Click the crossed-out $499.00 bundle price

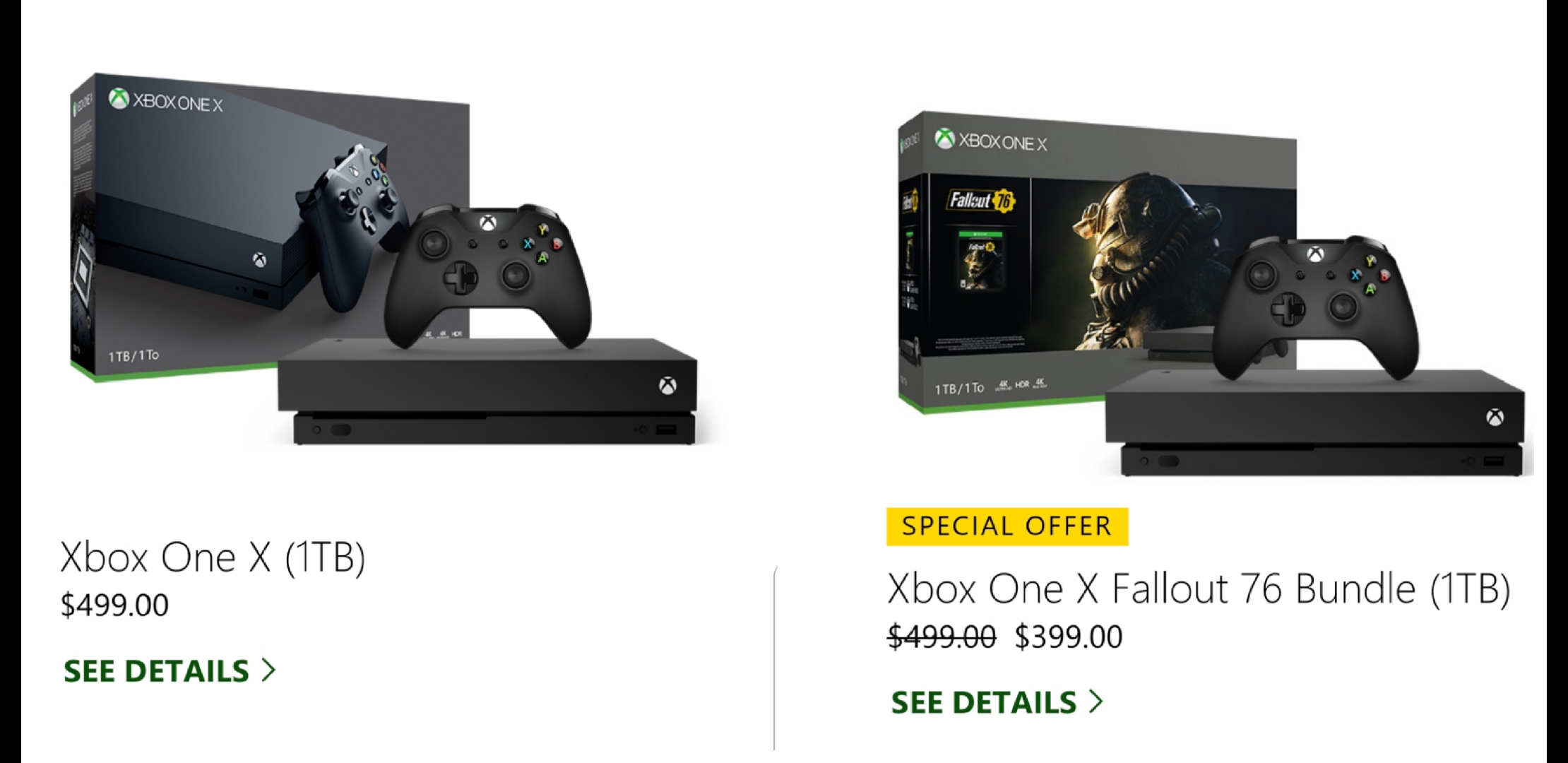(x=942, y=637)
